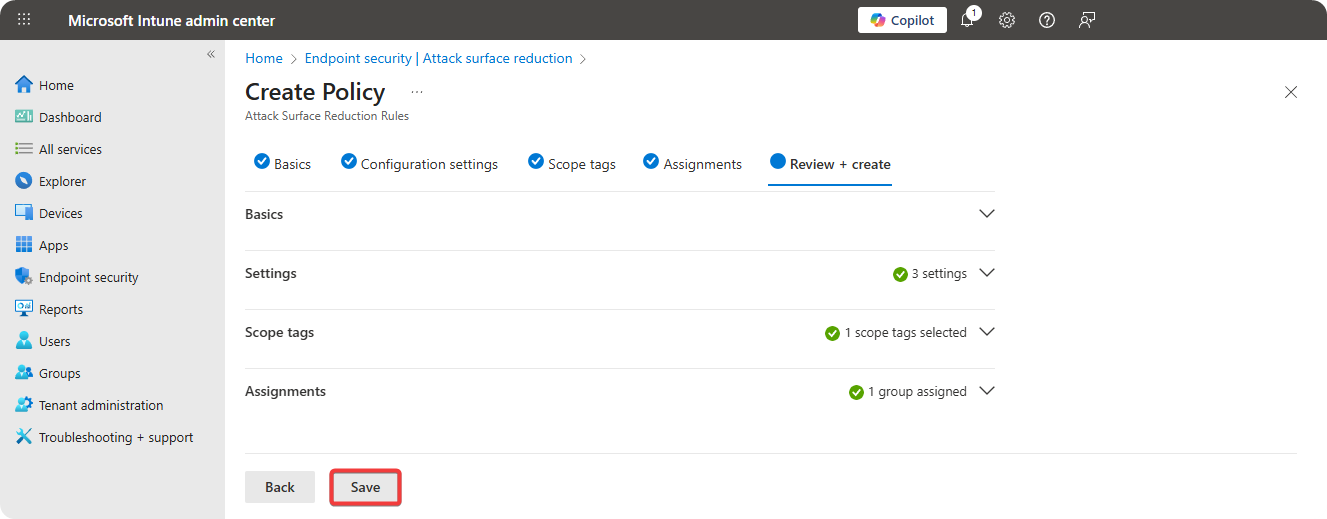This screenshot has height=519, width=1327.
Task: Open the feedback person icon
Action: click(x=1087, y=20)
